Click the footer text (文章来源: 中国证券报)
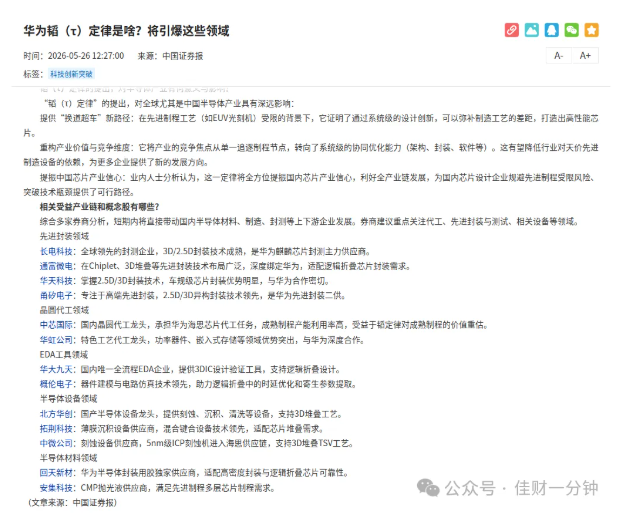 pos(72,503)
